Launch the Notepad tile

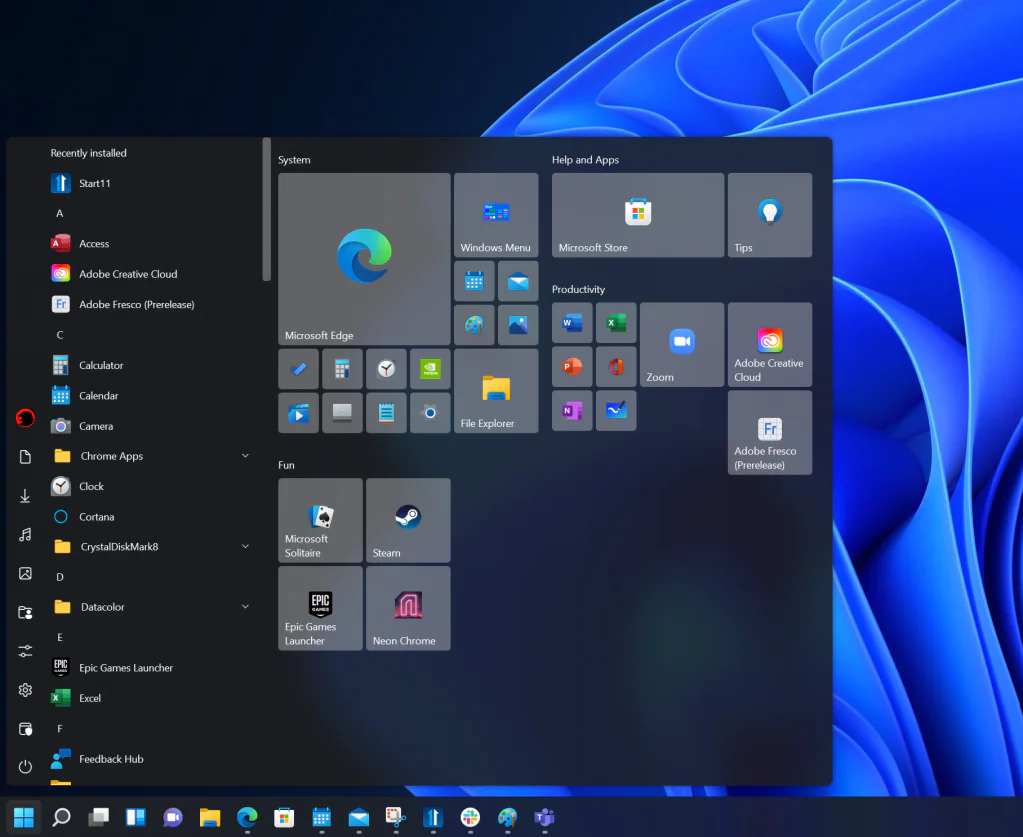[x=386, y=412]
